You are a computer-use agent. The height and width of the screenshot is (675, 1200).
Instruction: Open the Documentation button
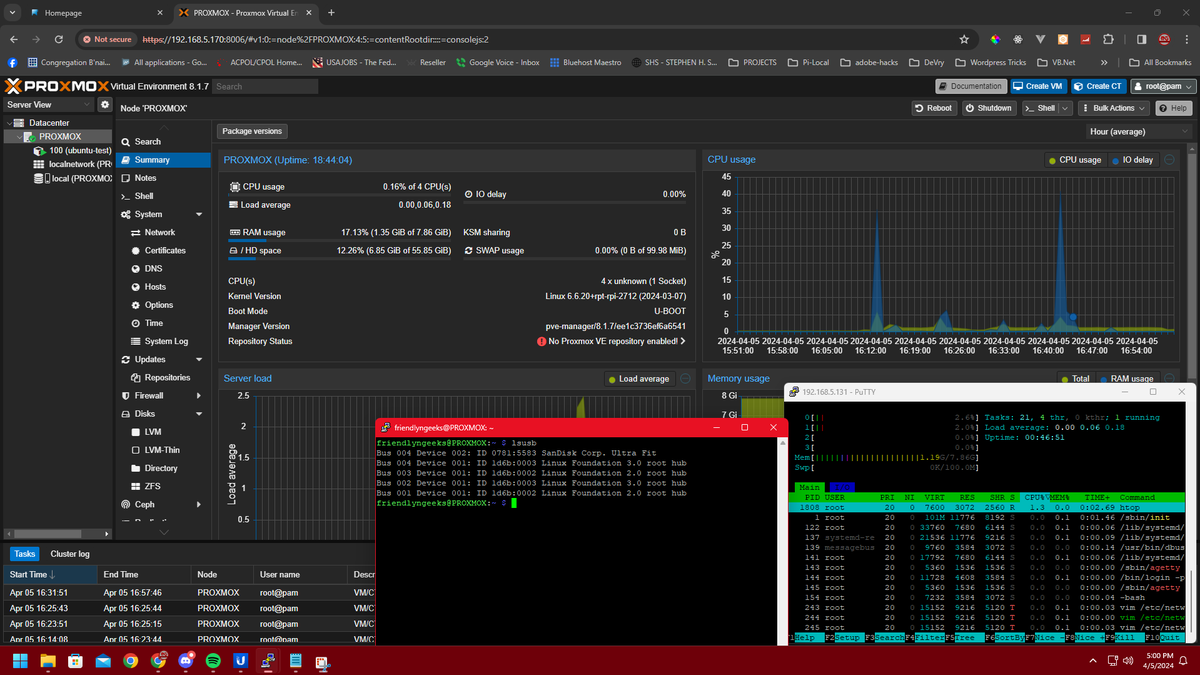click(970, 86)
